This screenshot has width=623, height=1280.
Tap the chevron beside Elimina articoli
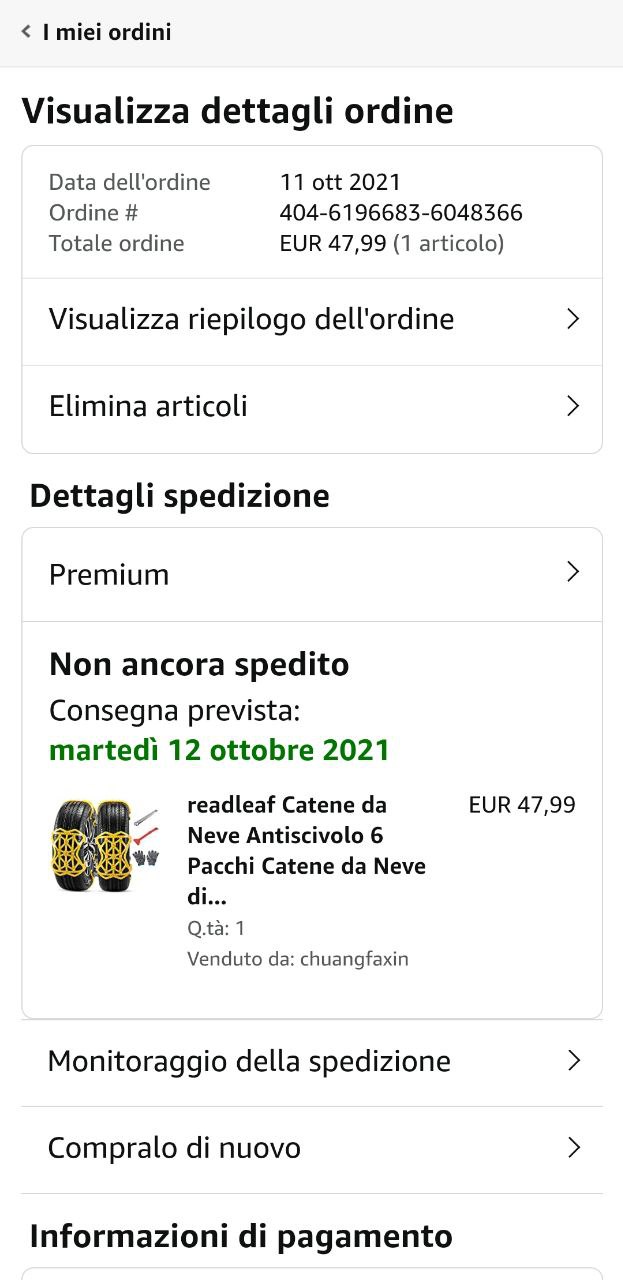573,406
